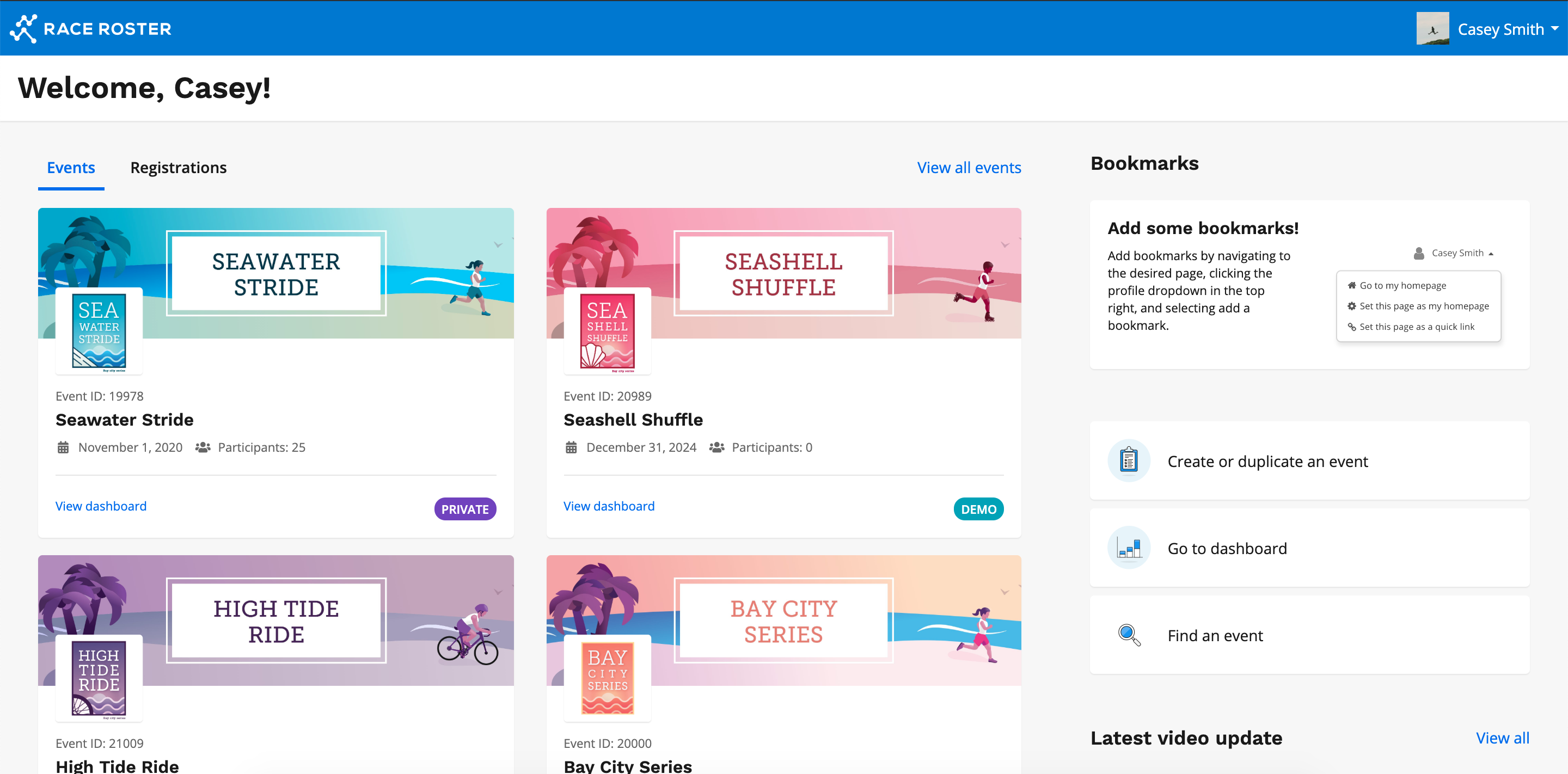View dashboard for Seashell Shuffle

coord(609,506)
